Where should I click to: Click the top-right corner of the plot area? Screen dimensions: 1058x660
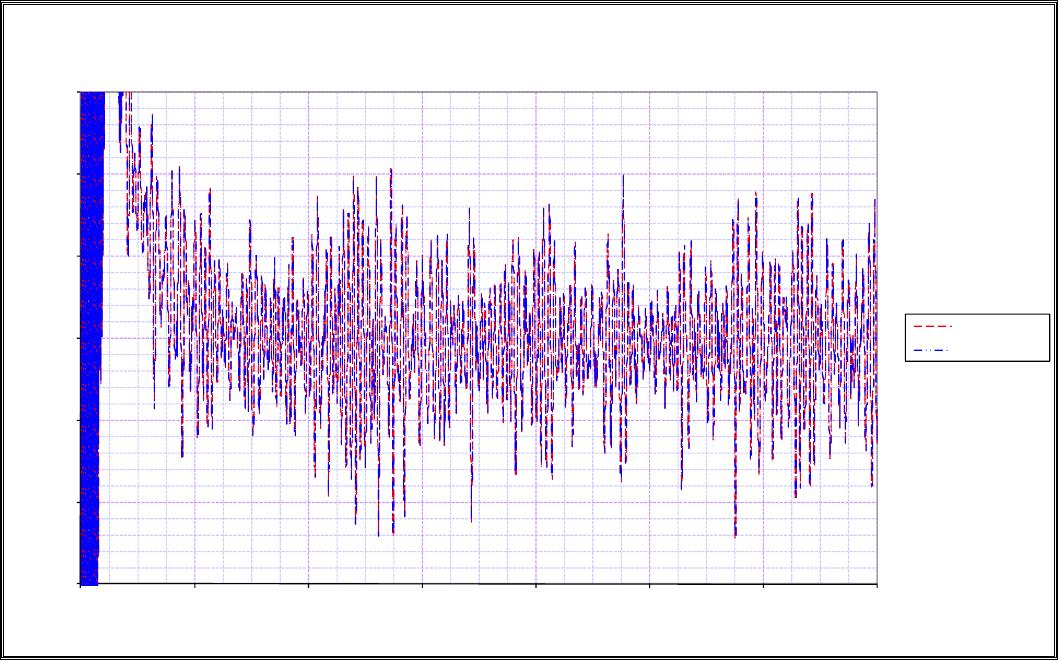877,92
